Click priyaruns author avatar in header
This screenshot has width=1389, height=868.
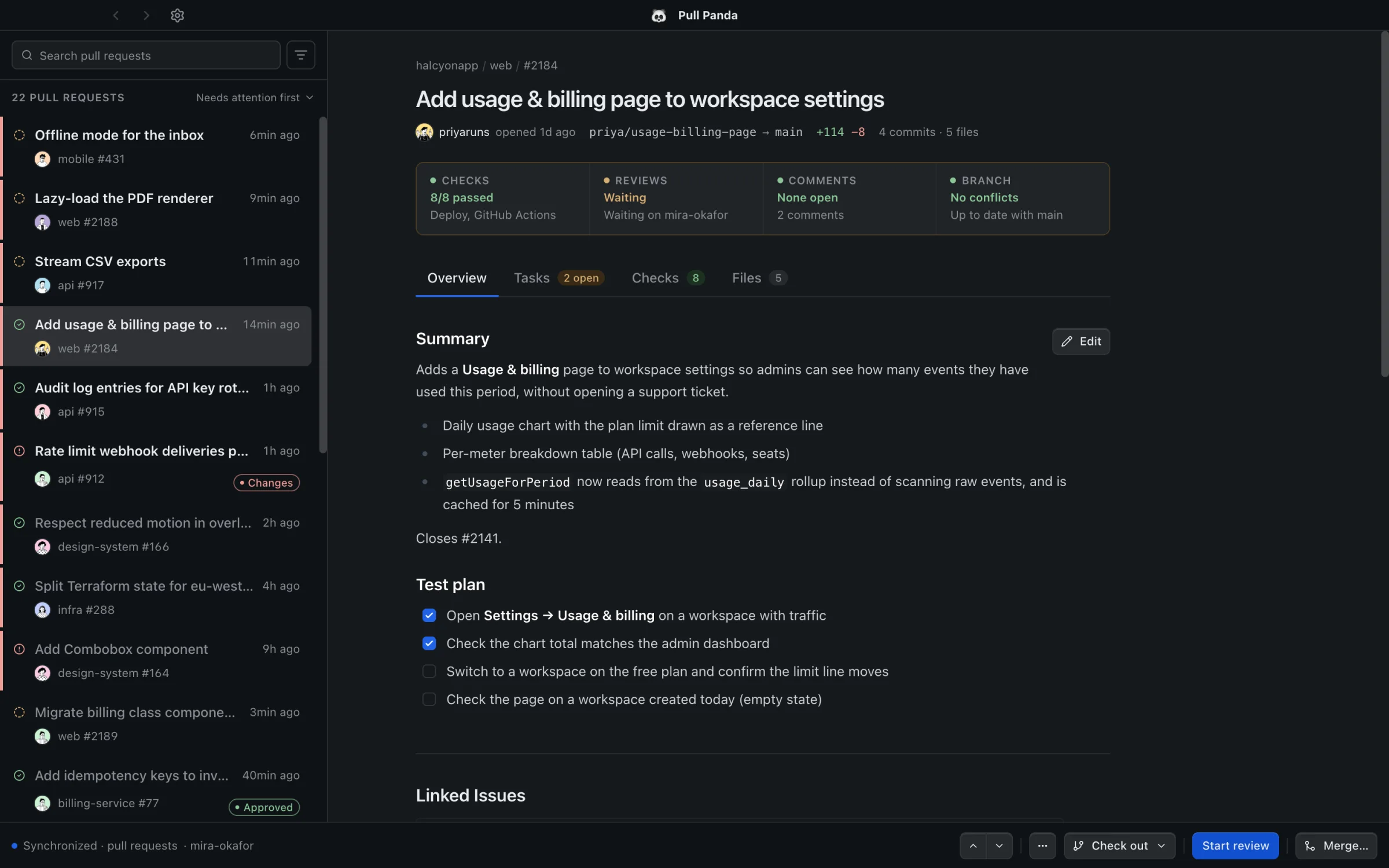[424, 132]
